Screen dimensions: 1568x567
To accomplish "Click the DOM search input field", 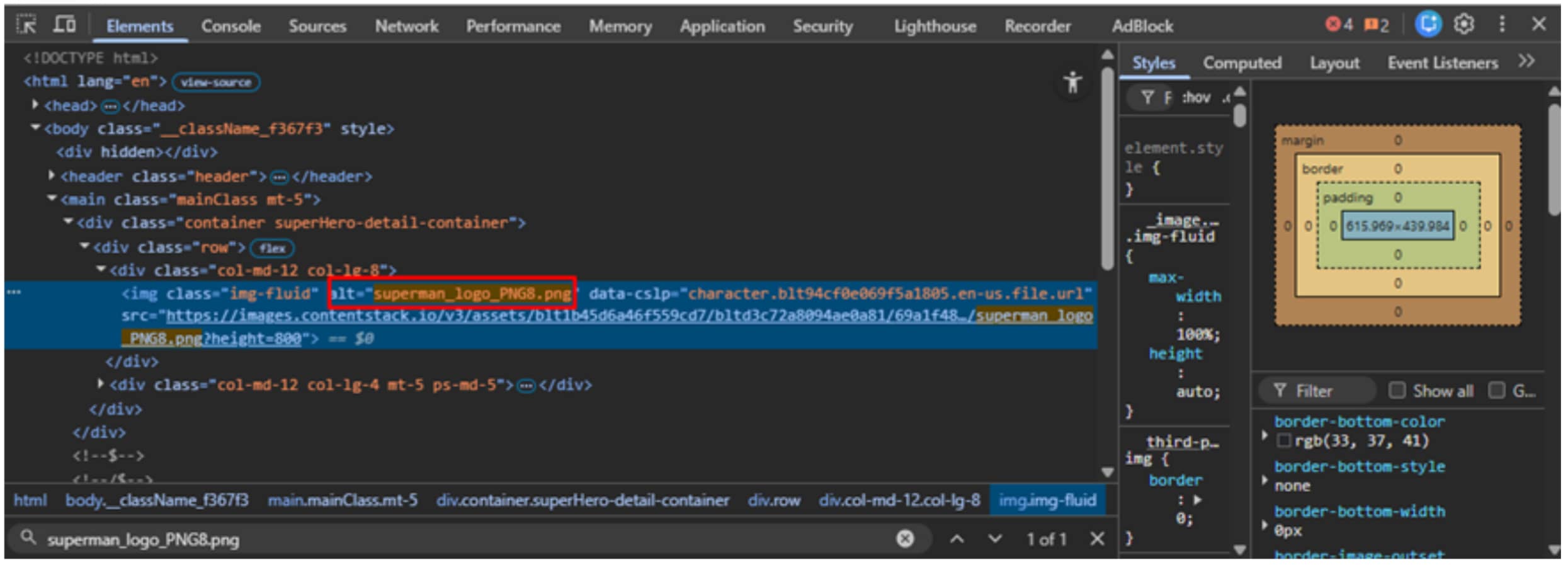I will [x=469, y=539].
